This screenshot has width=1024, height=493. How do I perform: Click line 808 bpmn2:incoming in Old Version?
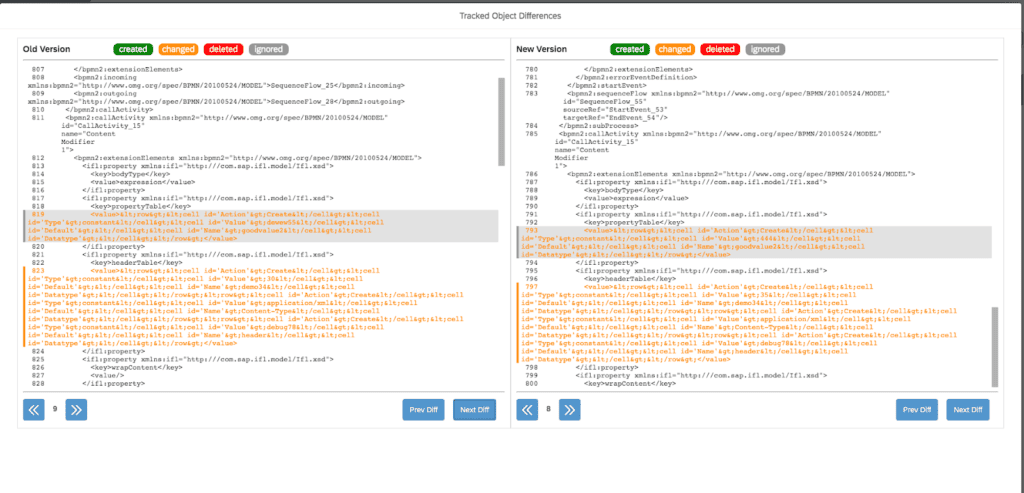pyautogui.click(x=216, y=81)
